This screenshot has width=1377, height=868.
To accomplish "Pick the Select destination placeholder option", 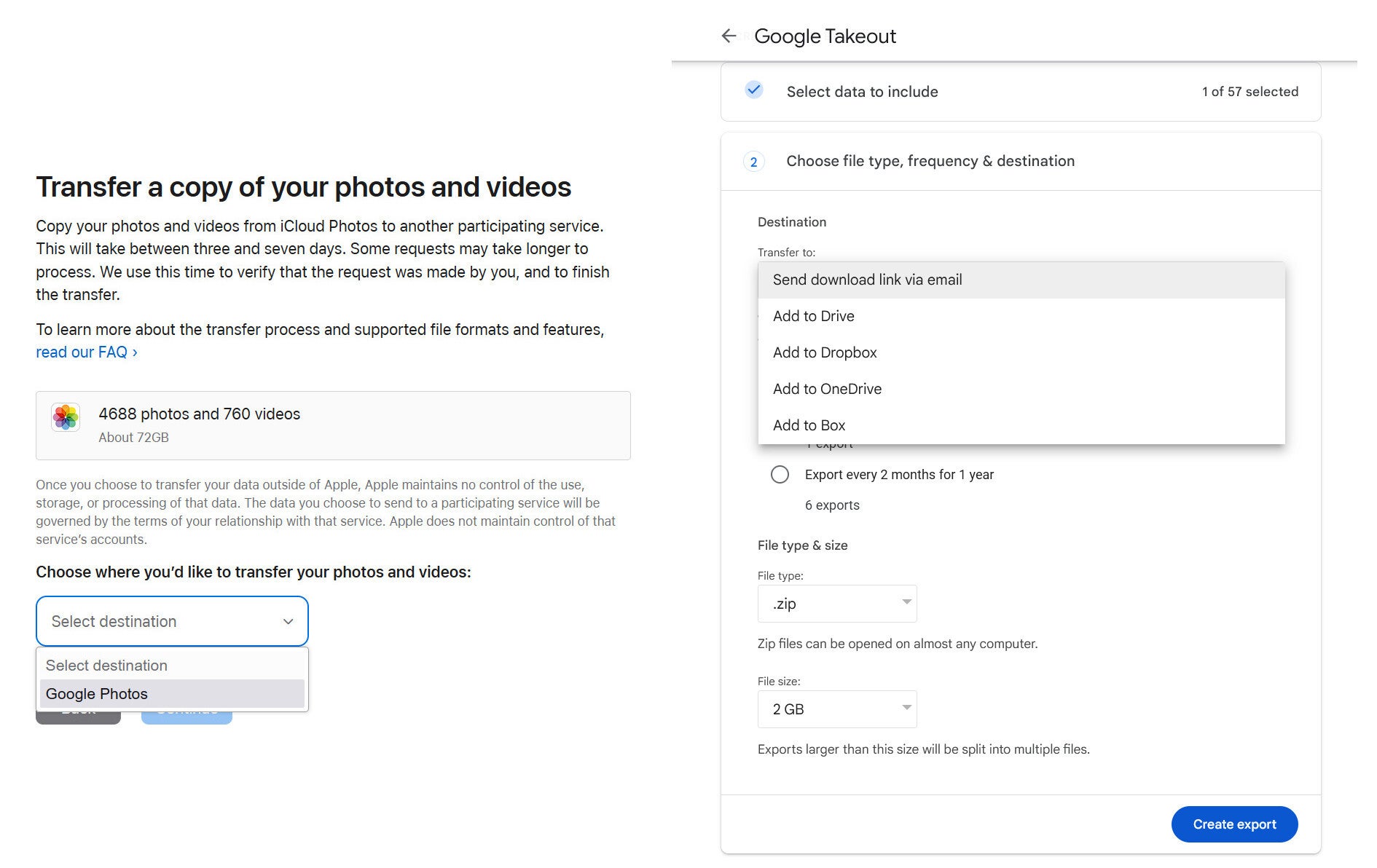I will coord(172,666).
